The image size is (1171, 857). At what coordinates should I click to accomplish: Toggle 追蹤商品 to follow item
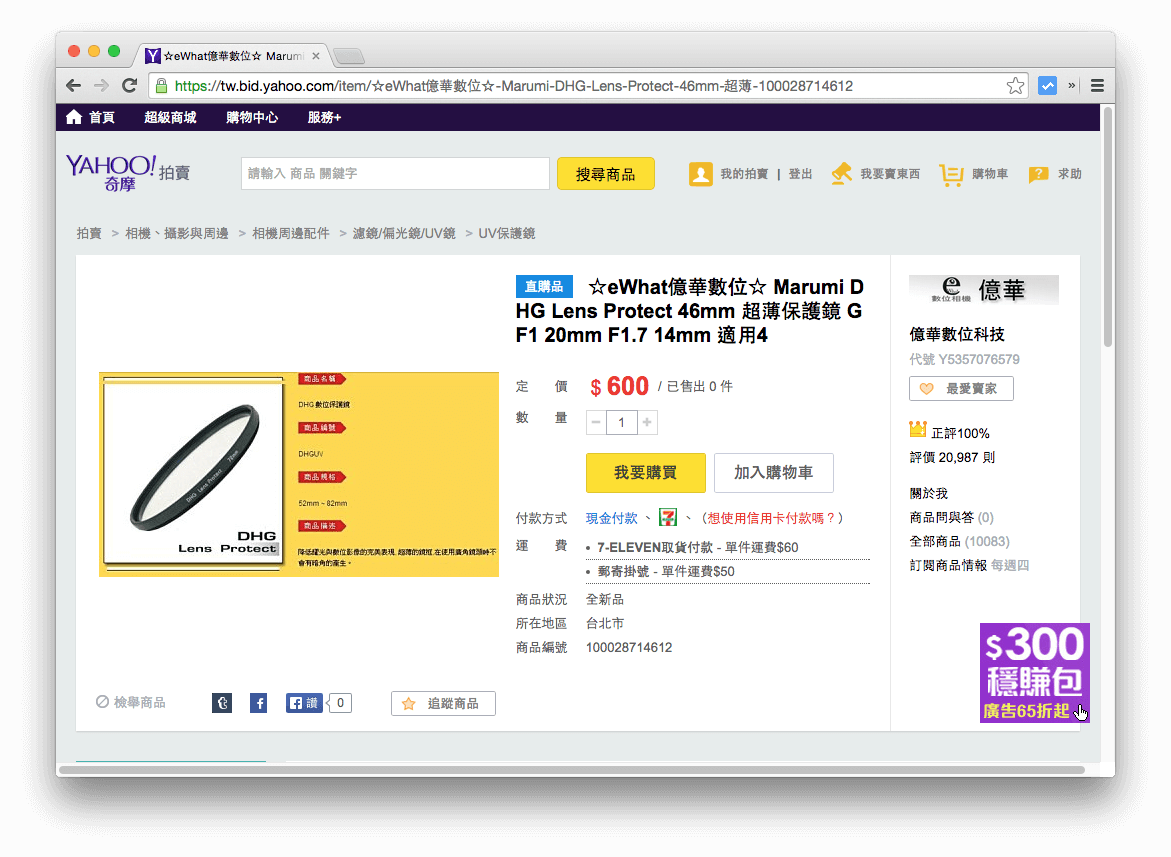click(443, 704)
